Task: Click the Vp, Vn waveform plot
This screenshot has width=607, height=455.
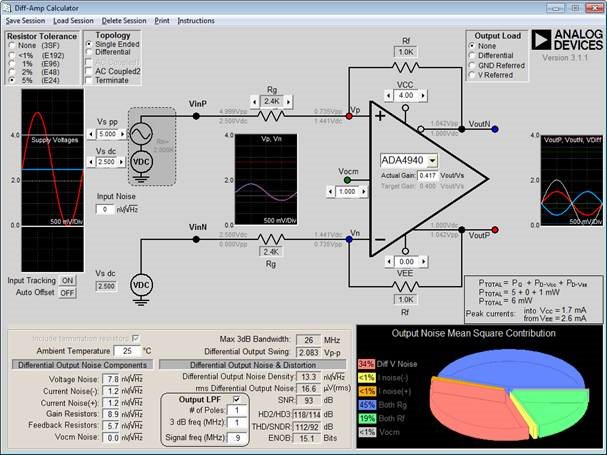Action: pos(266,179)
